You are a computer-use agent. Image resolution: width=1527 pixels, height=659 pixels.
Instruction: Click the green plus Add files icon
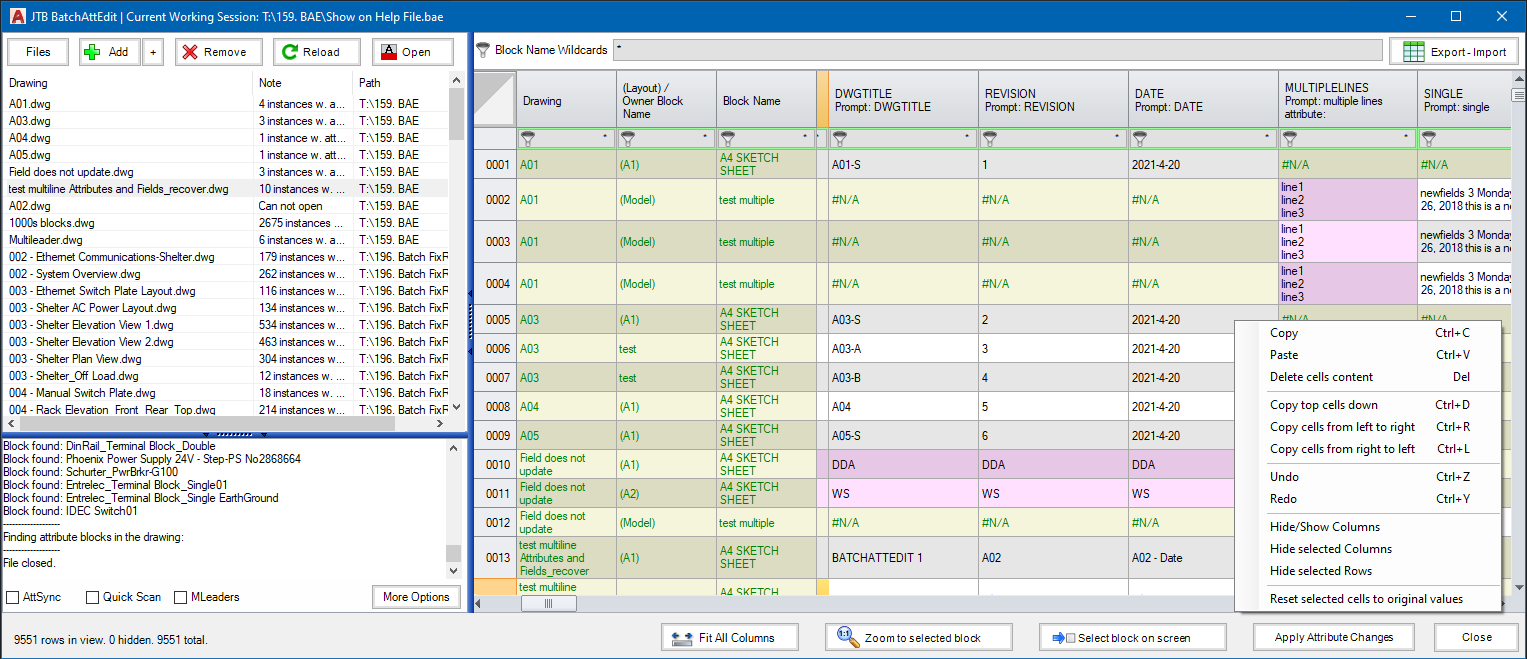point(94,52)
